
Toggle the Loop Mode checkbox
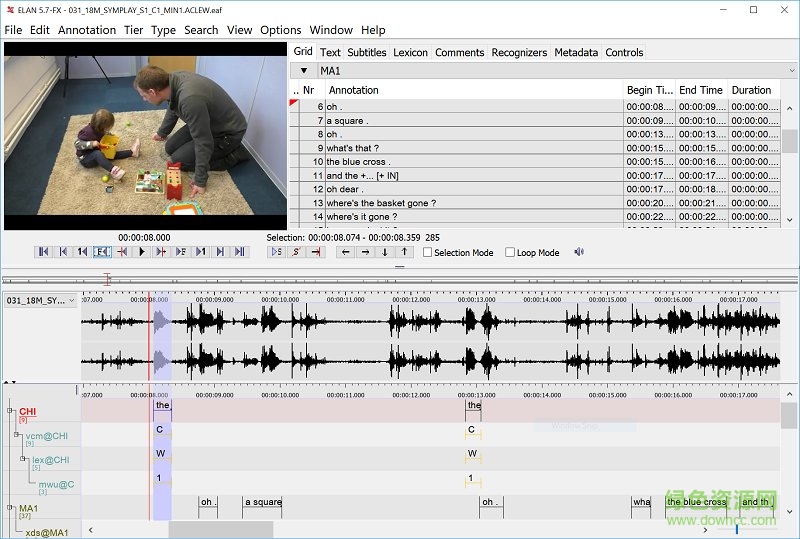click(510, 253)
